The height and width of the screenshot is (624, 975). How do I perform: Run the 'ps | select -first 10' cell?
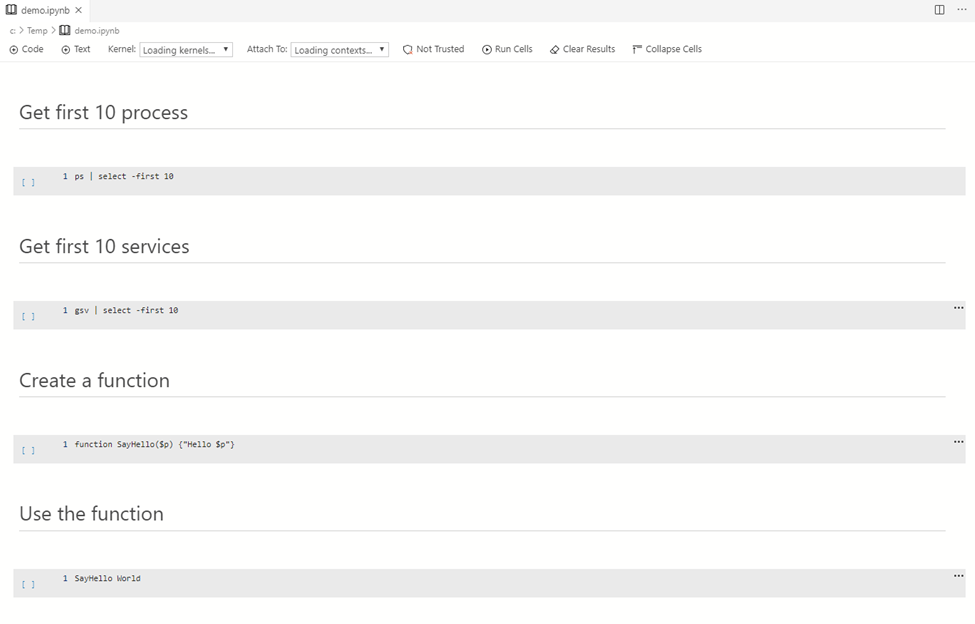pyautogui.click(x=29, y=182)
